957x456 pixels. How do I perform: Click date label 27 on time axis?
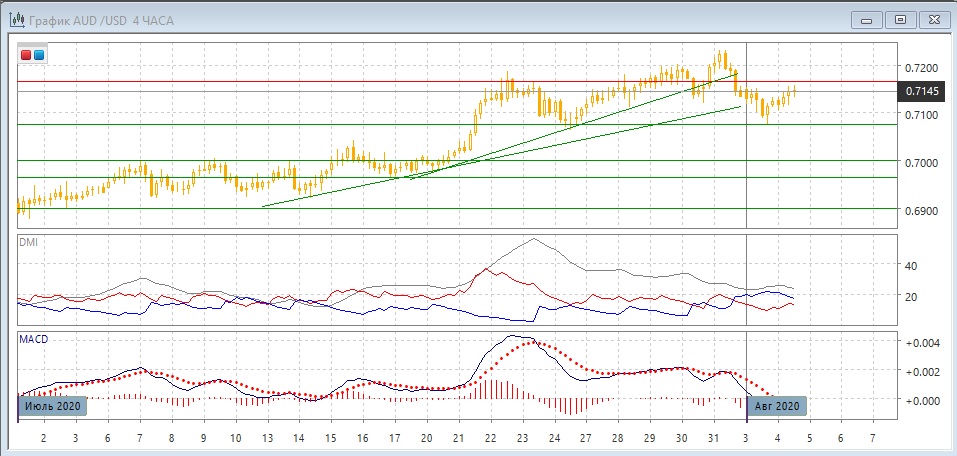(x=586, y=438)
